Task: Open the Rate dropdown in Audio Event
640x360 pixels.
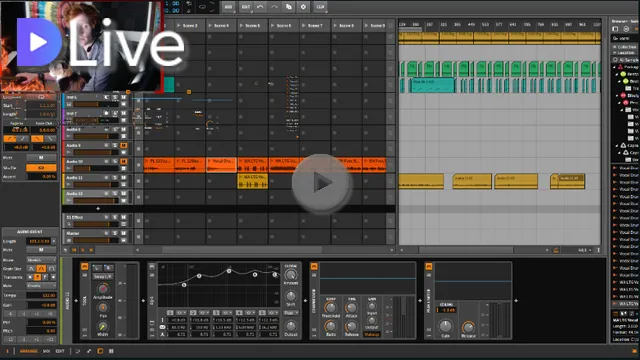Action: point(41,286)
